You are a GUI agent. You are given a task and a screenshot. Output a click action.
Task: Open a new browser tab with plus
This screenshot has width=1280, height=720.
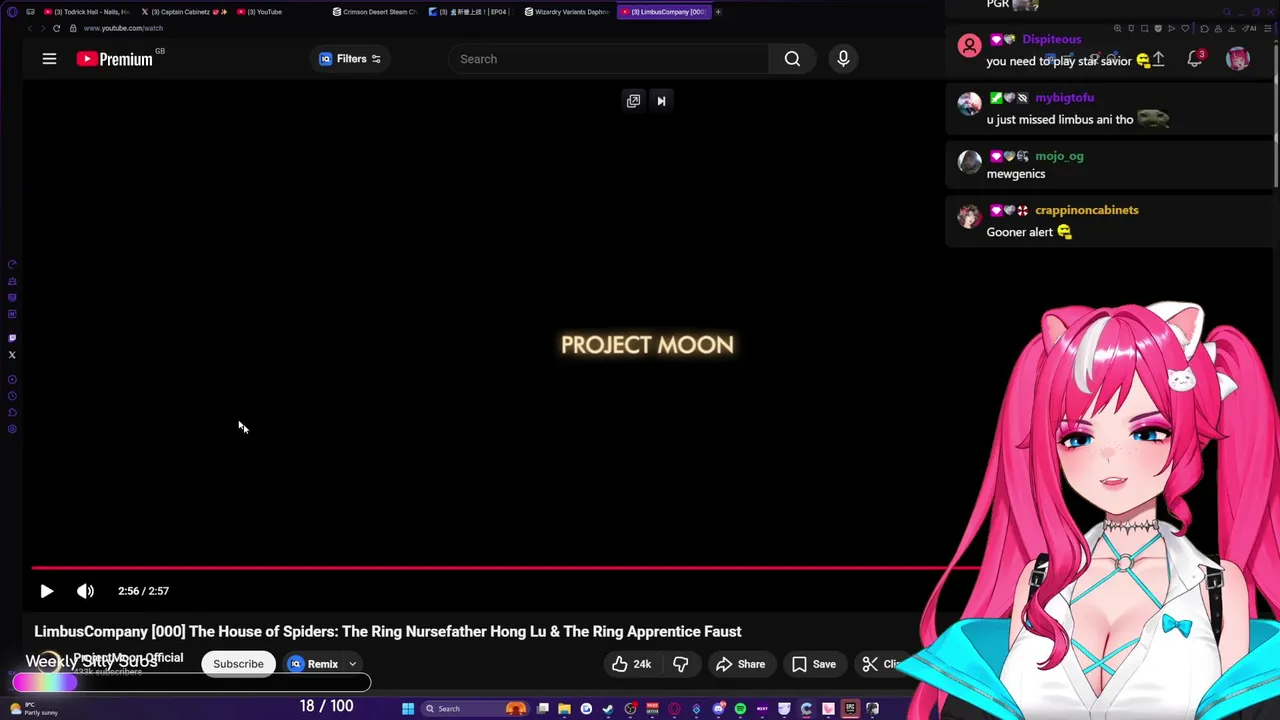[718, 12]
